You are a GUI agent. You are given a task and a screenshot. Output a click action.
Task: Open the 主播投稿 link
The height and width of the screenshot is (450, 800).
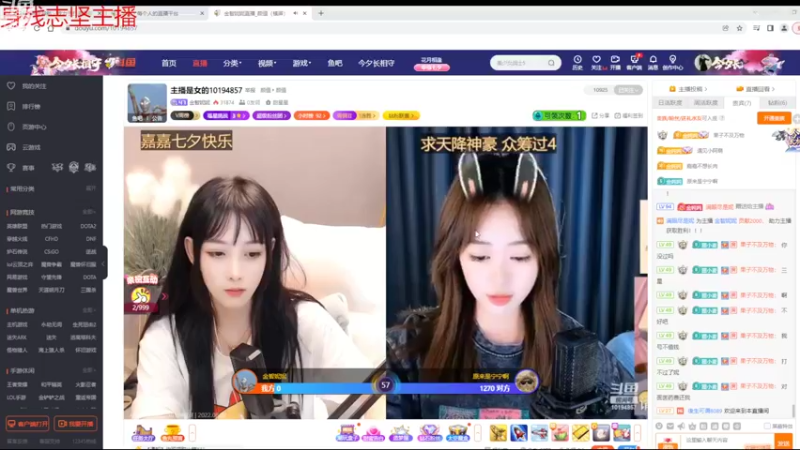(x=688, y=89)
